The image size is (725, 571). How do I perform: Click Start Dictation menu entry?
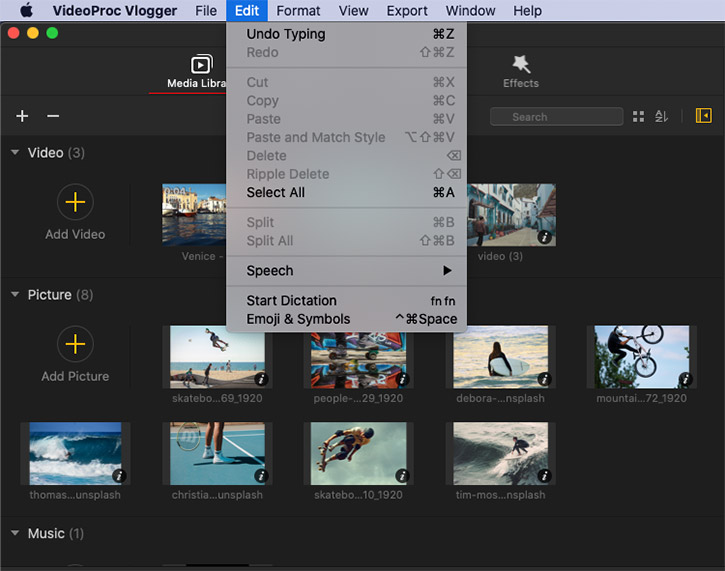pos(291,300)
